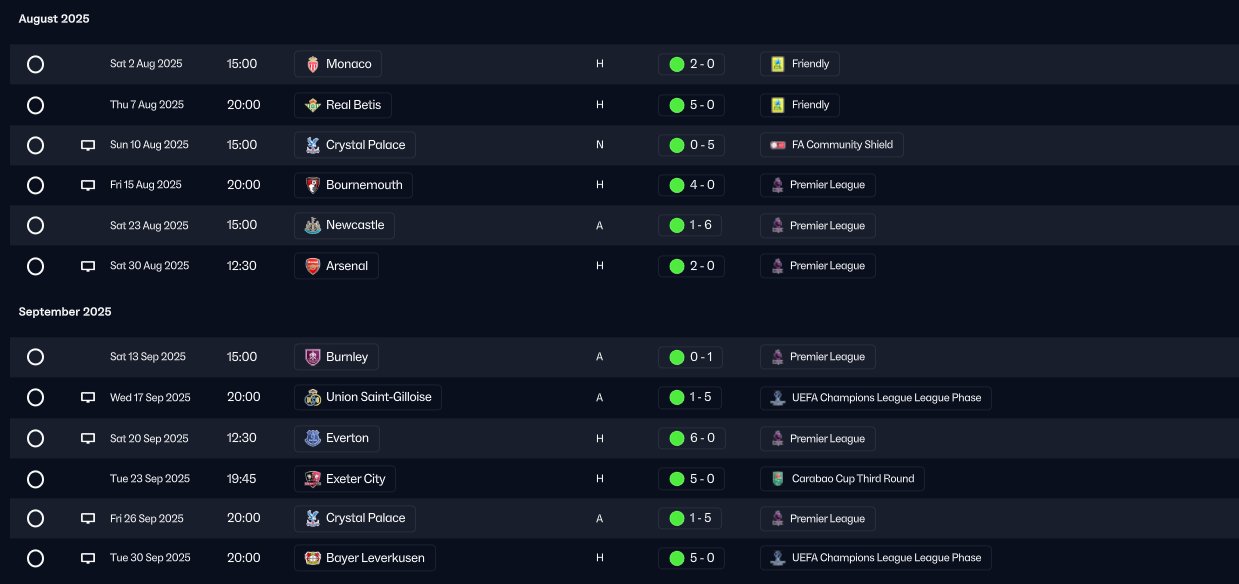1239x584 pixels.
Task: Click the Newcastle club badge
Action: tap(312, 225)
